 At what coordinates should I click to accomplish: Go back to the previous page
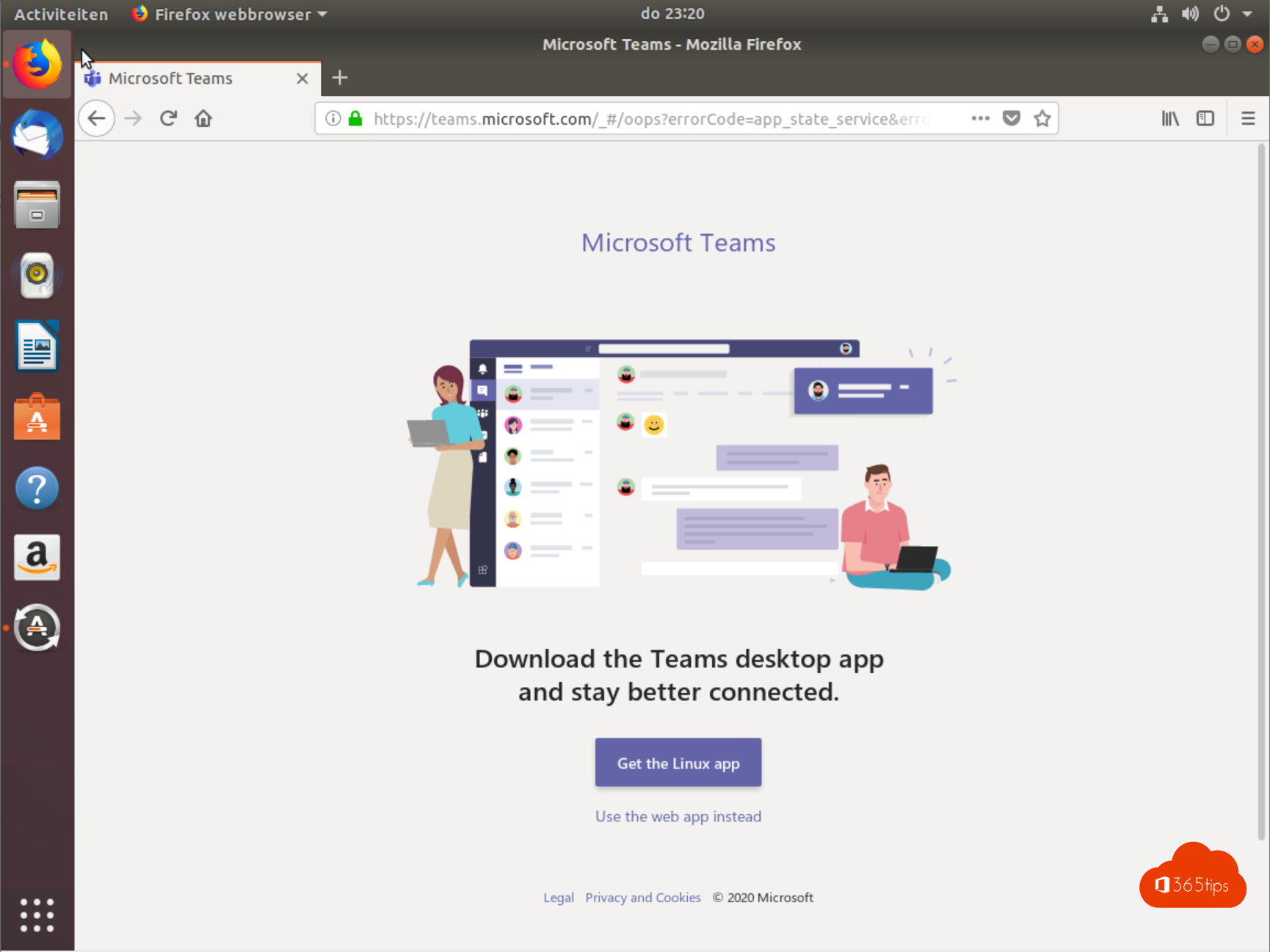click(x=96, y=118)
